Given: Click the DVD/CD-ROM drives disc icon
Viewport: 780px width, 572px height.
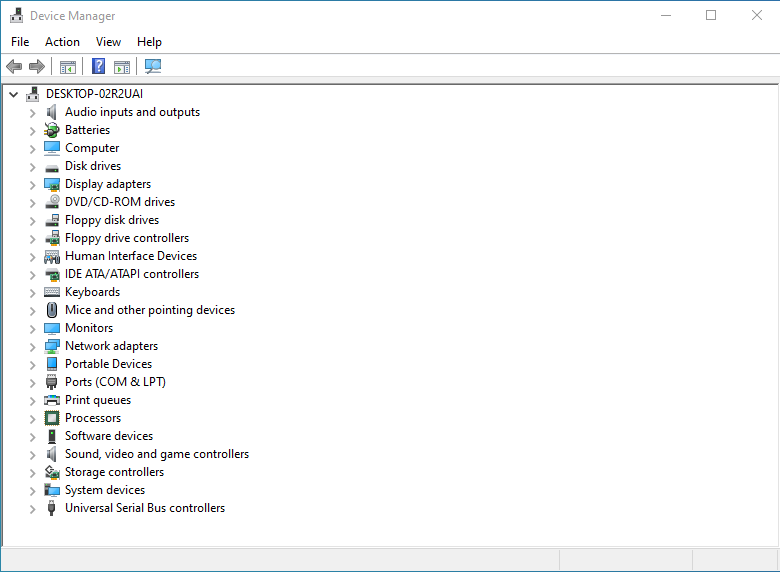Looking at the screenshot, I should (52, 202).
